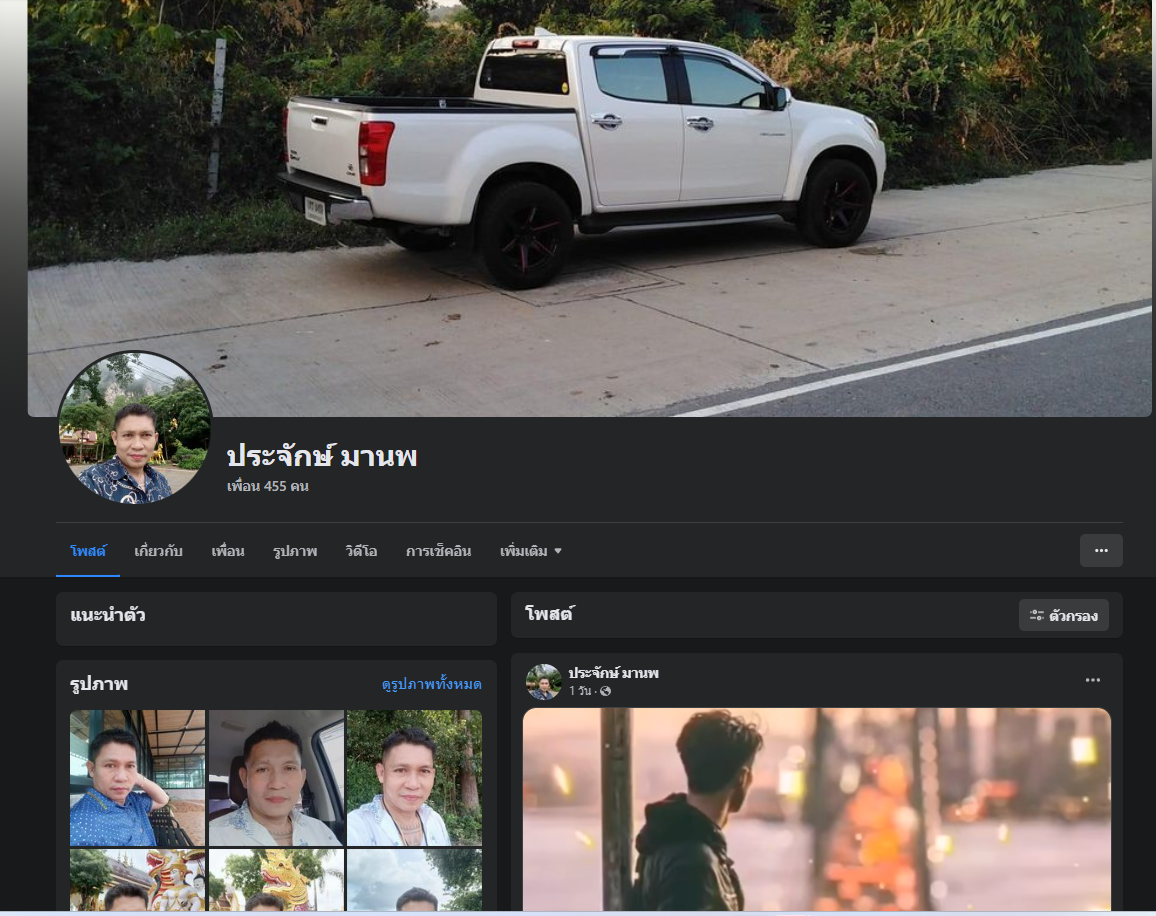This screenshot has width=1156, height=916.
Task: Expand the เพิ่มเติม dropdown
Action: pyautogui.click(x=531, y=551)
